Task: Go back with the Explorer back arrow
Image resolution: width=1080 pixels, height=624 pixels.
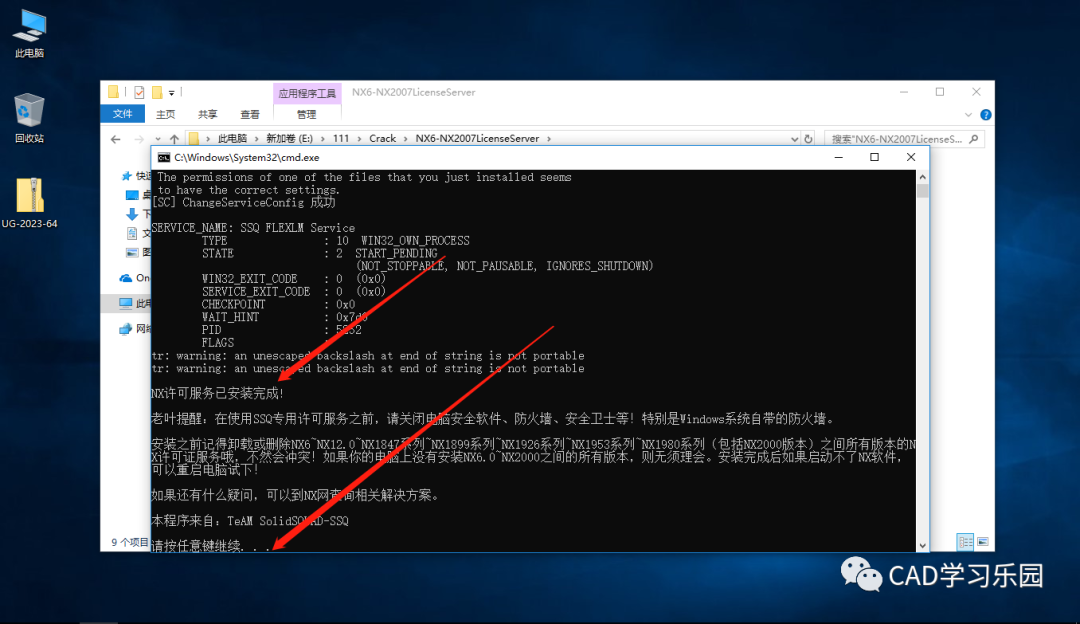Action: pyautogui.click(x=116, y=139)
